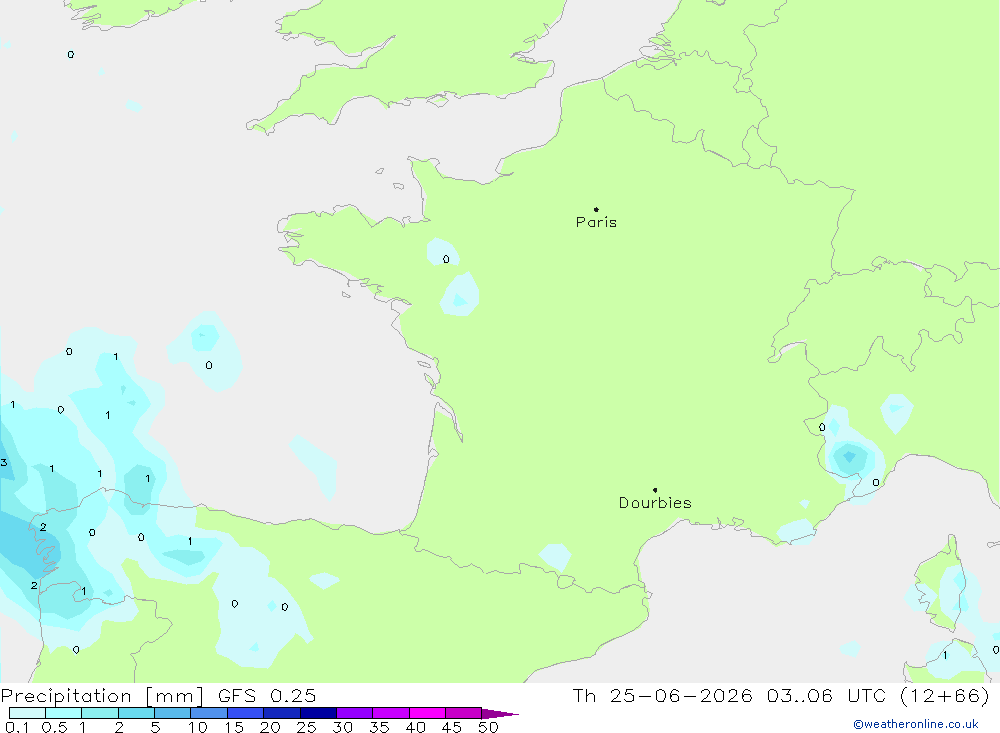Screen dimensions: 1000x733
Task: Click the '03..06 UTC' time text
Action: click(x=827, y=696)
